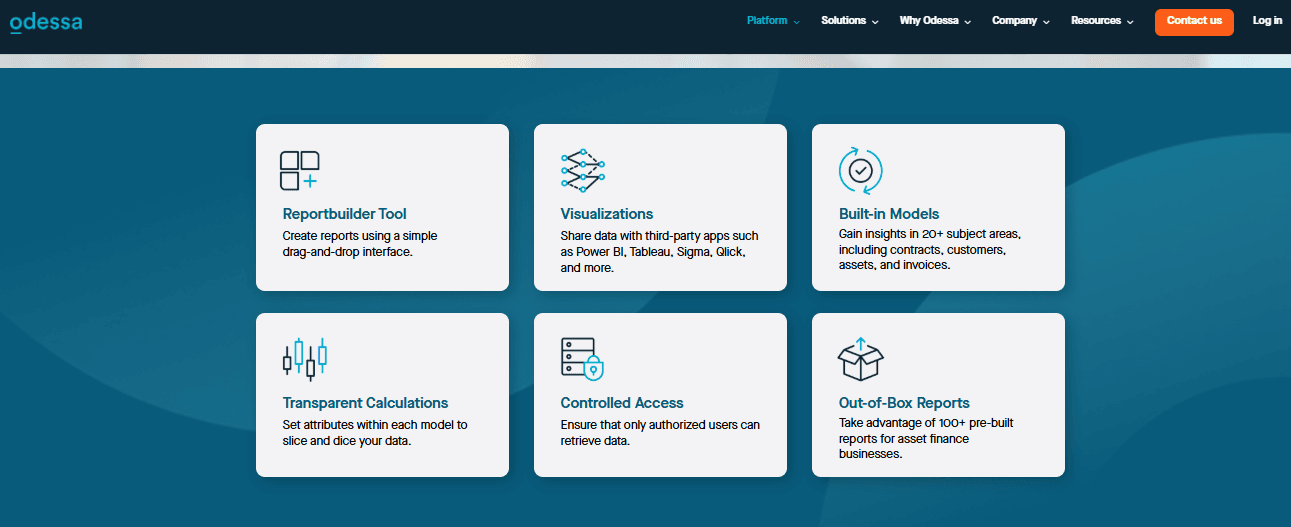Click the Visualizations network icon
Image resolution: width=1291 pixels, height=527 pixels.
click(x=584, y=170)
